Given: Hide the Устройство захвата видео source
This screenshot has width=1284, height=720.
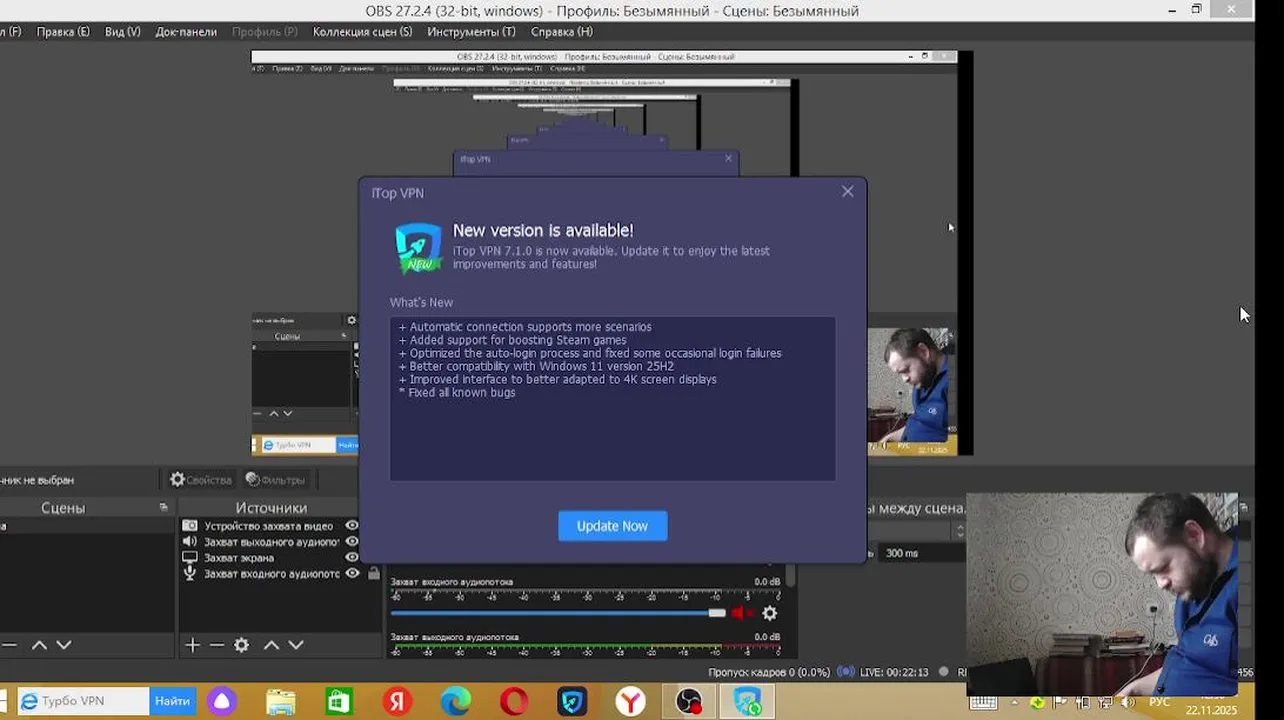Looking at the screenshot, I should tap(352, 526).
